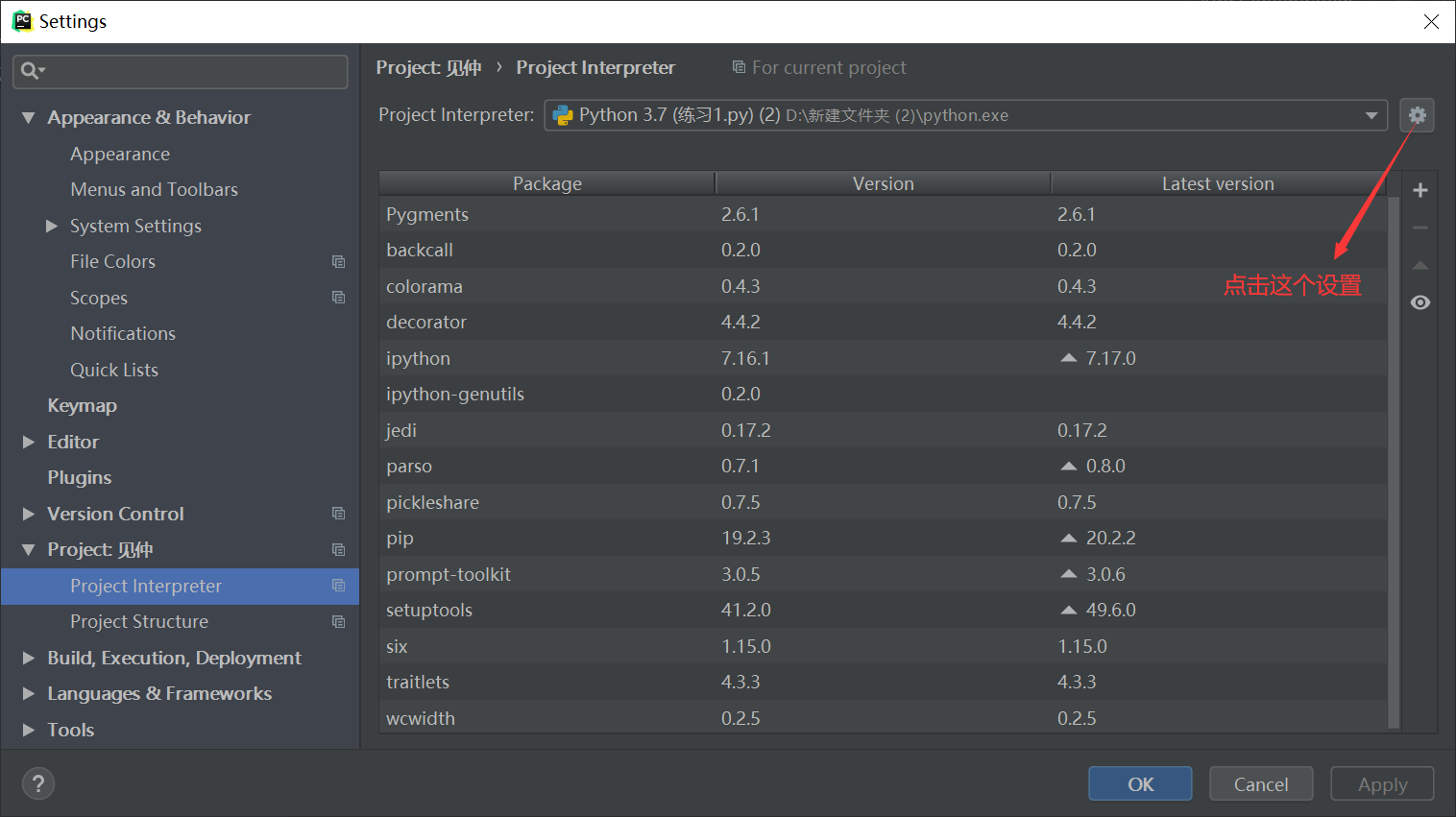The image size is (1456, 817).
Task: Click project-level icon beside Scopes
Action: click(x=338, y=298)
